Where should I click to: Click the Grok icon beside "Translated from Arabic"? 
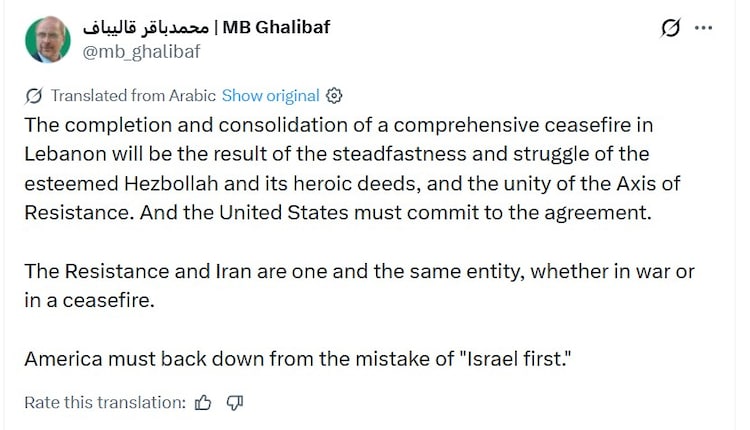point(33,96)
